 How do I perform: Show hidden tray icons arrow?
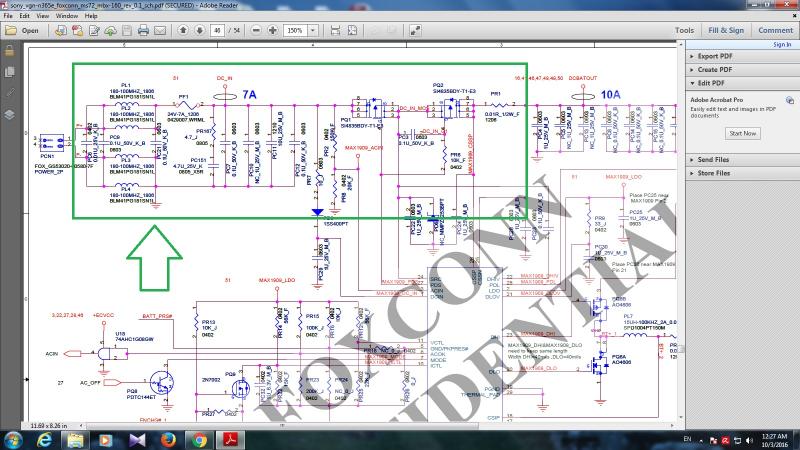click(x=701, y=440)
